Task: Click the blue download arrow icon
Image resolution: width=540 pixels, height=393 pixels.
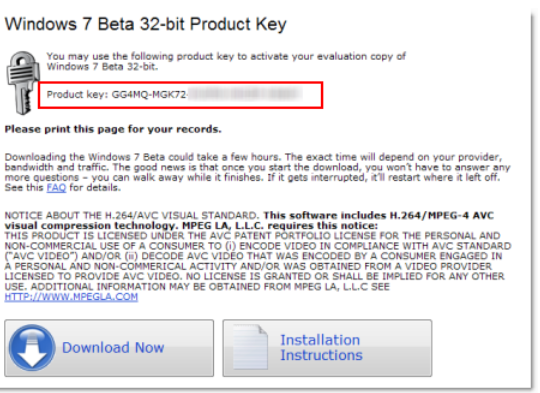Action: point(32,348)
